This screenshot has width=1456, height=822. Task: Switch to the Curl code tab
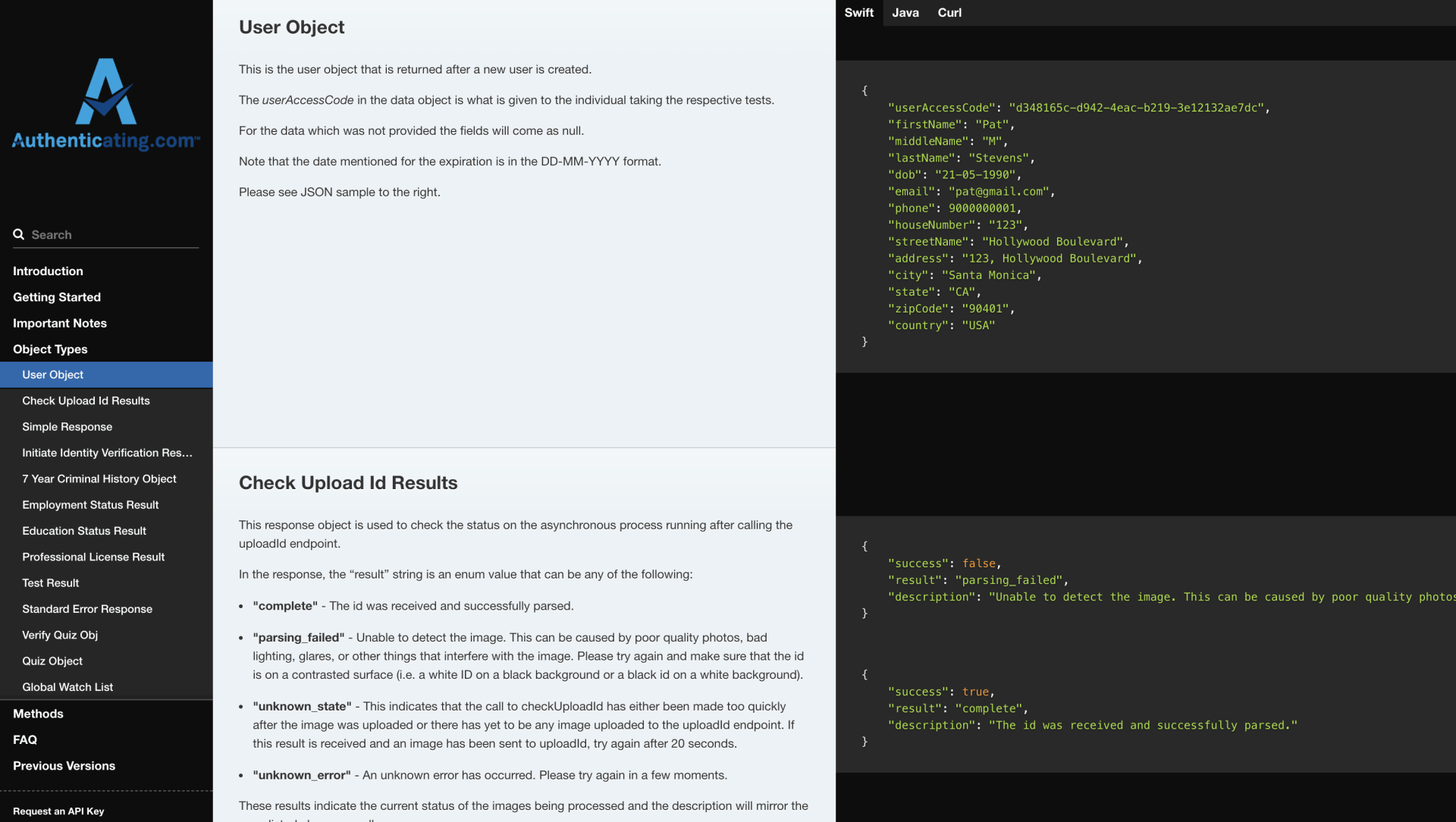pos(949,13)
